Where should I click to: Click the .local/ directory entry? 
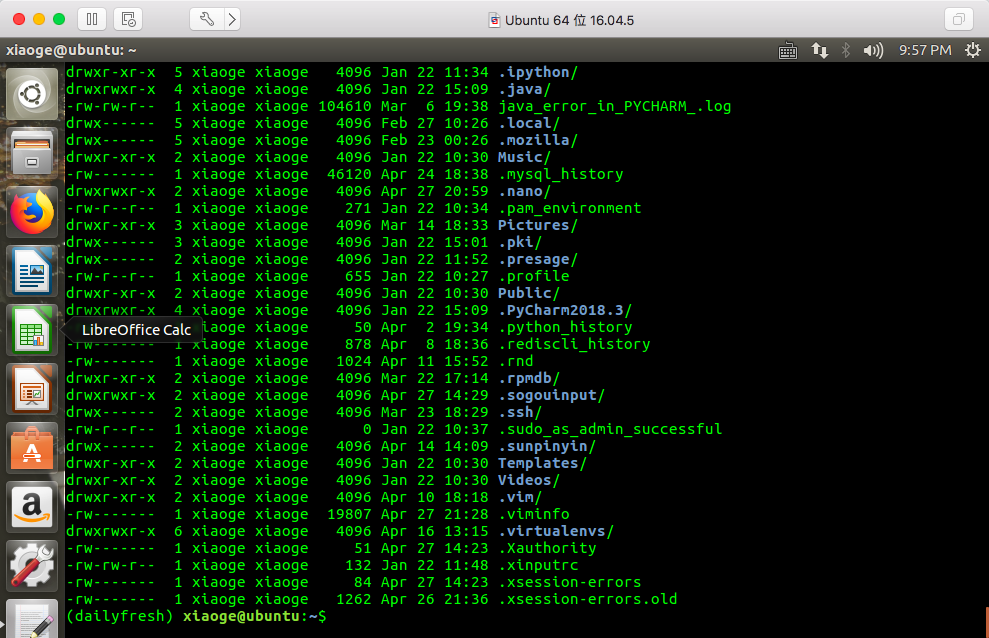click(x=529, y=124)
